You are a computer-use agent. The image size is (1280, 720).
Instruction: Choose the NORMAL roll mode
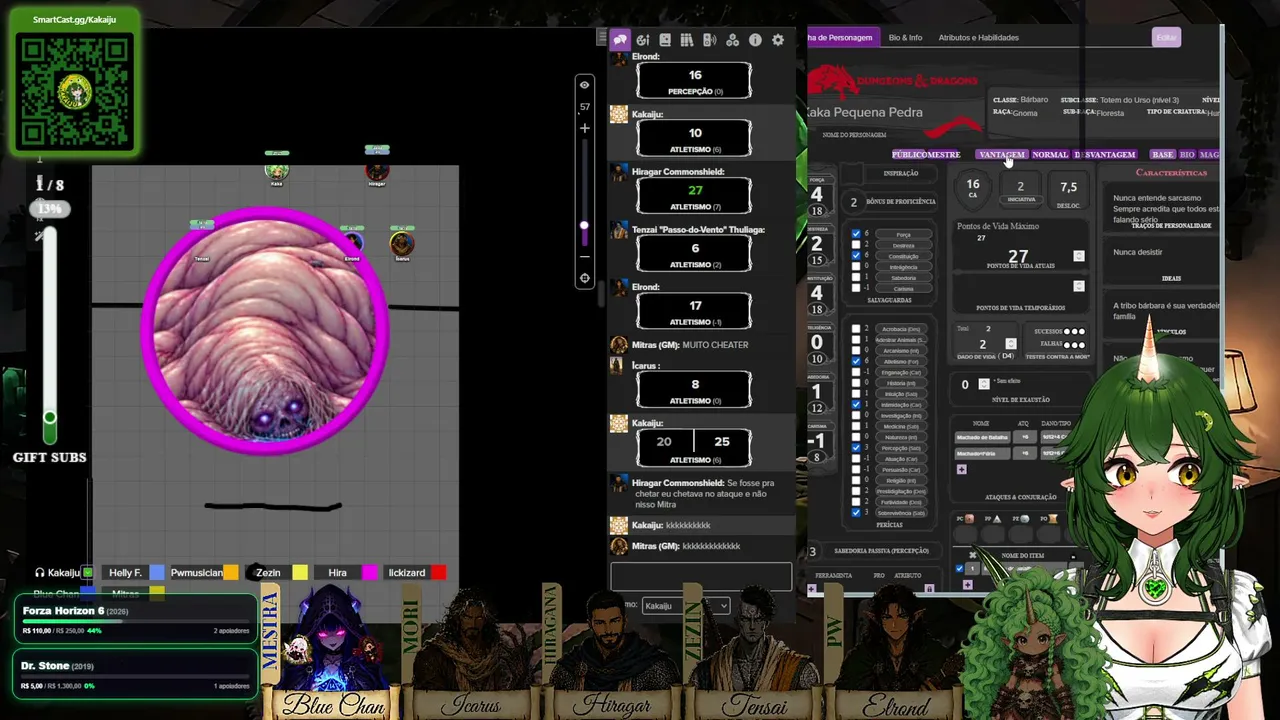click(1050, 155)
